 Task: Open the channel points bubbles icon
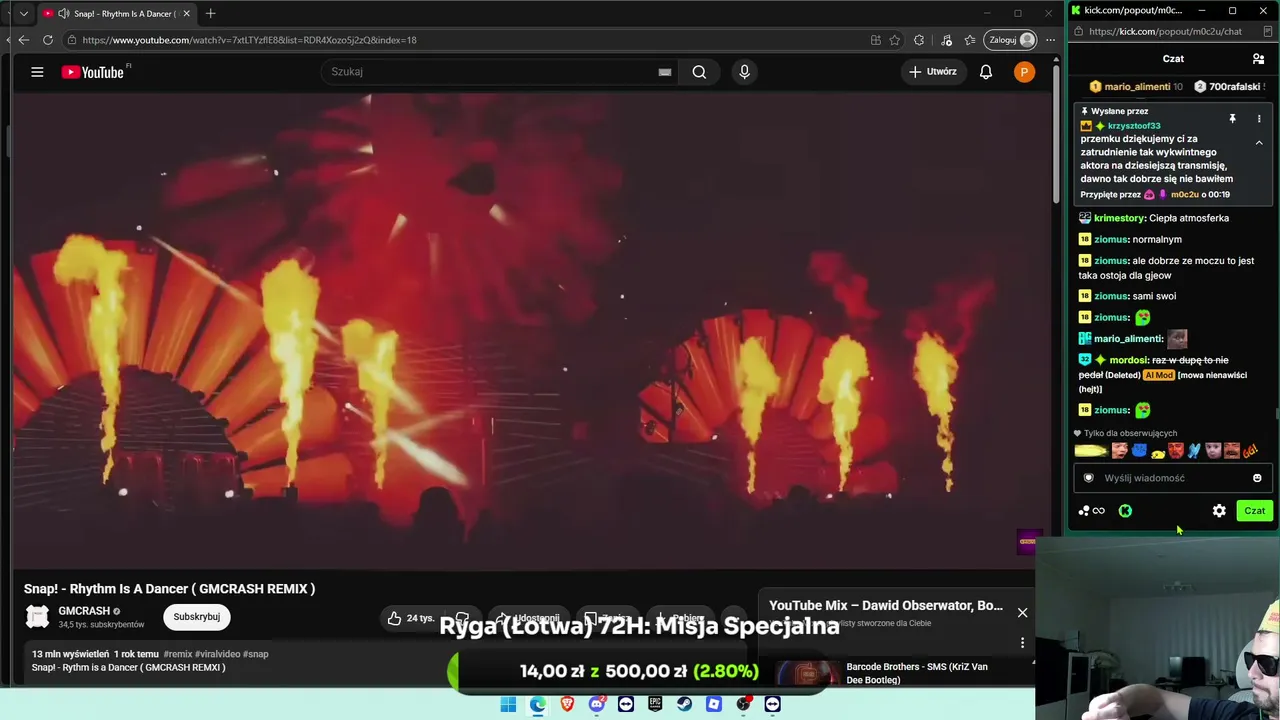pyautogui.click(x=1090, y=511)
